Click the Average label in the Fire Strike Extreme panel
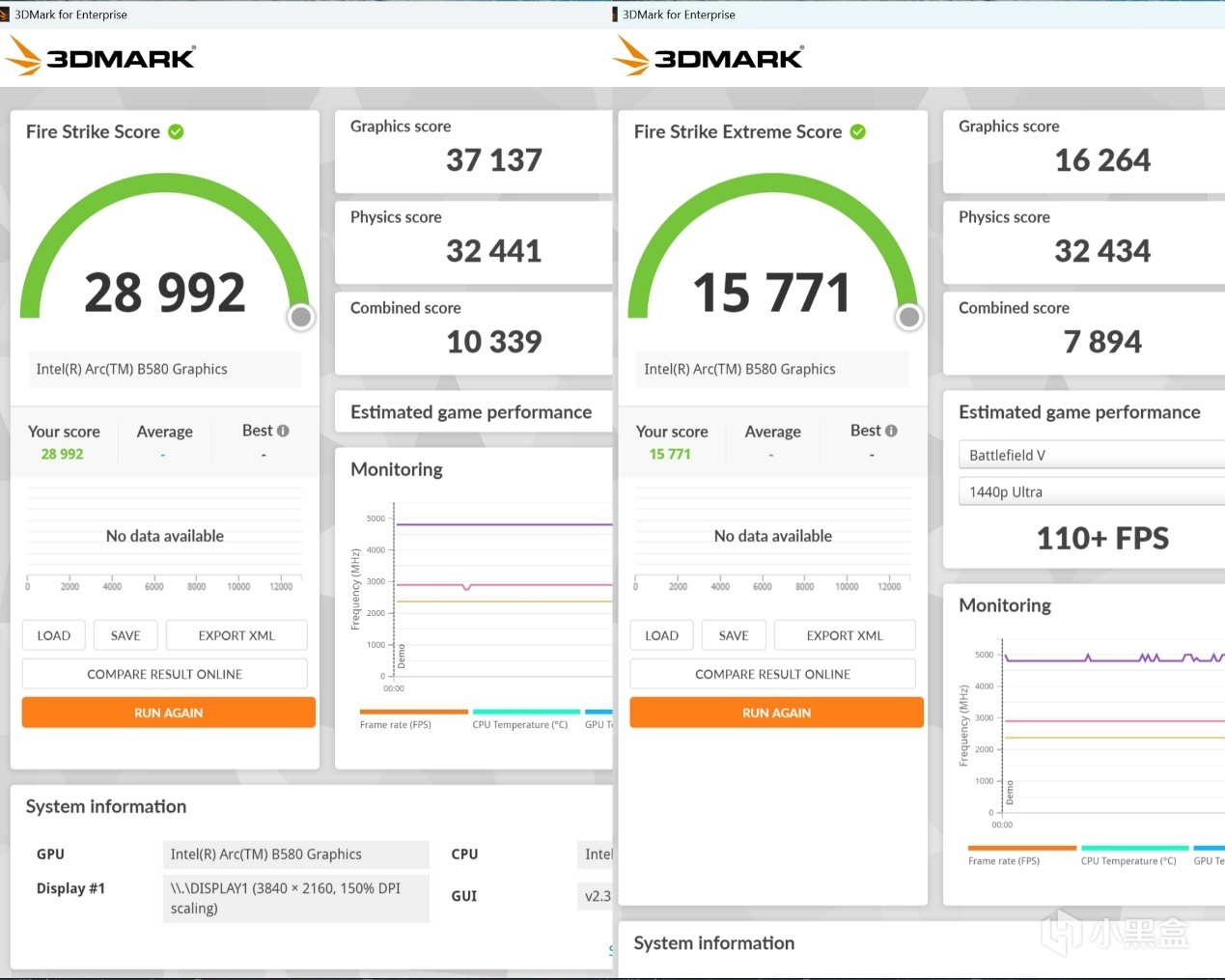Screen dimensions: 1225x980 [x=773, y=432]
